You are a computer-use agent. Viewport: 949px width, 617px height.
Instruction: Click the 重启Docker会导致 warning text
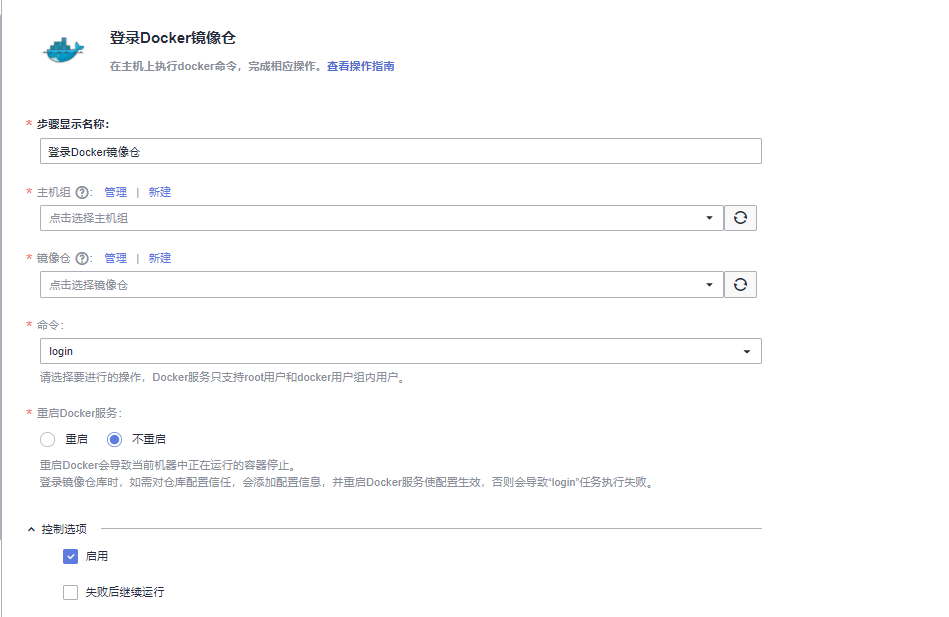tap(167, 466)
